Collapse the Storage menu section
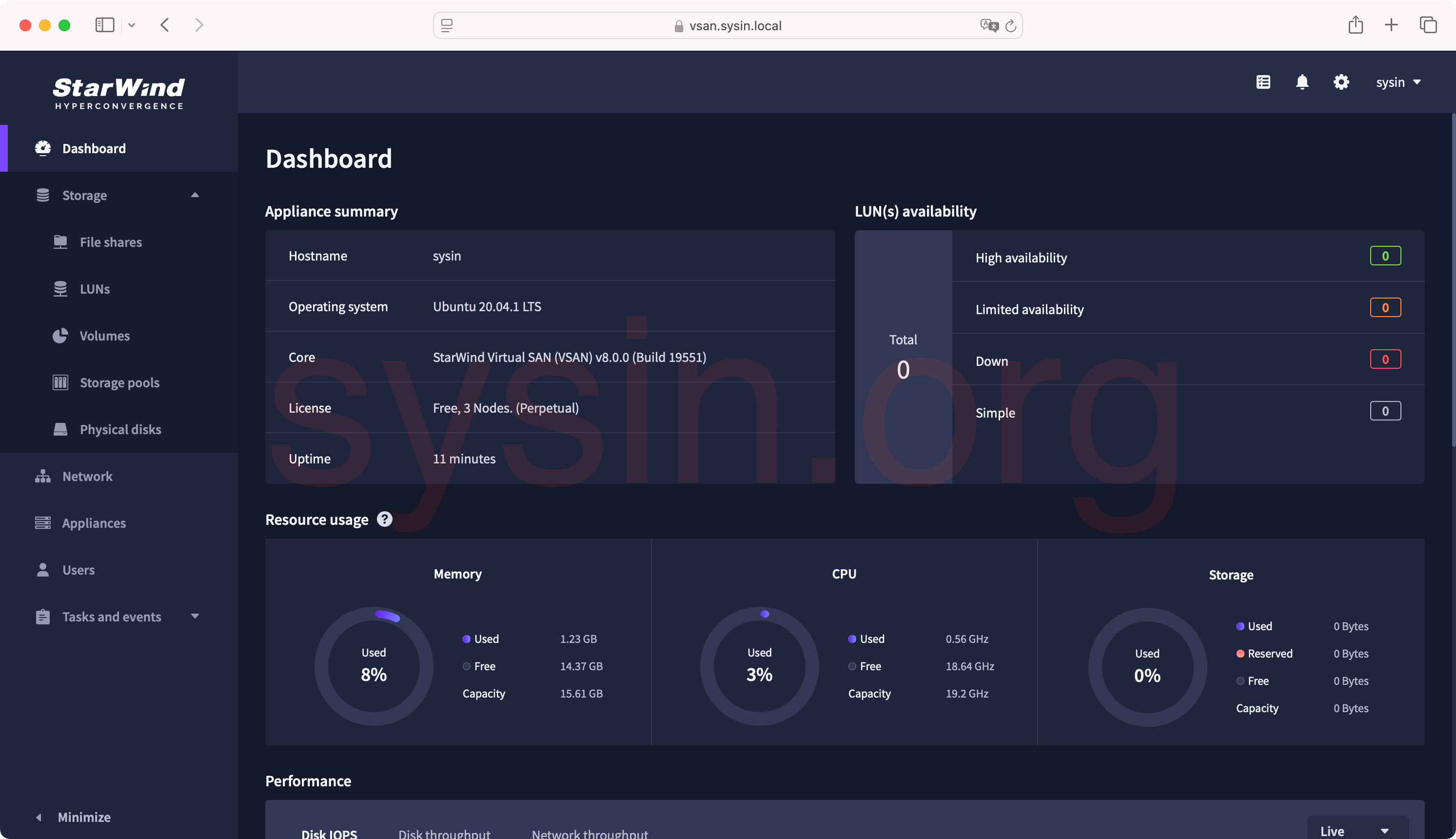The height and width of the screenshot is (839, 1456). pos(195,195)
